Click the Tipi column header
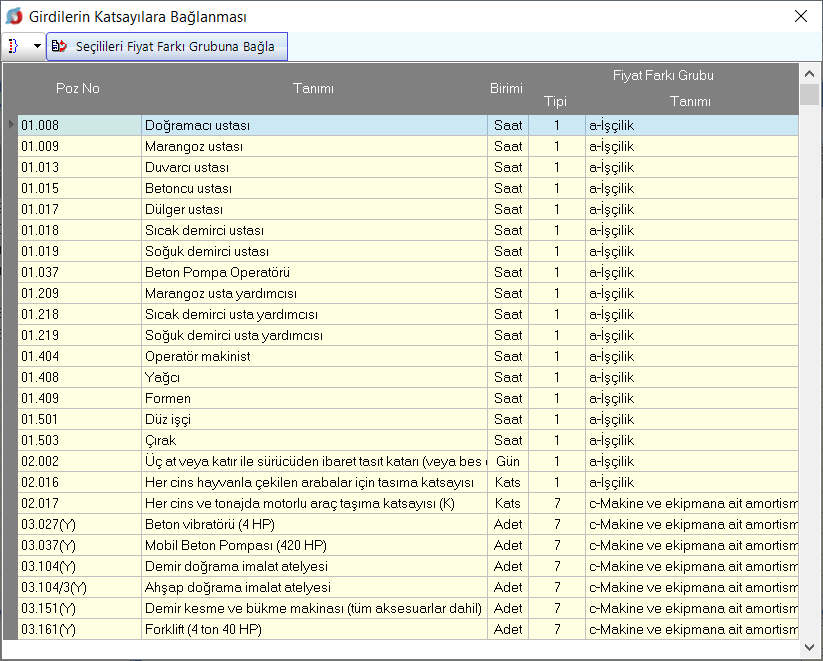 tap(555, 101)
